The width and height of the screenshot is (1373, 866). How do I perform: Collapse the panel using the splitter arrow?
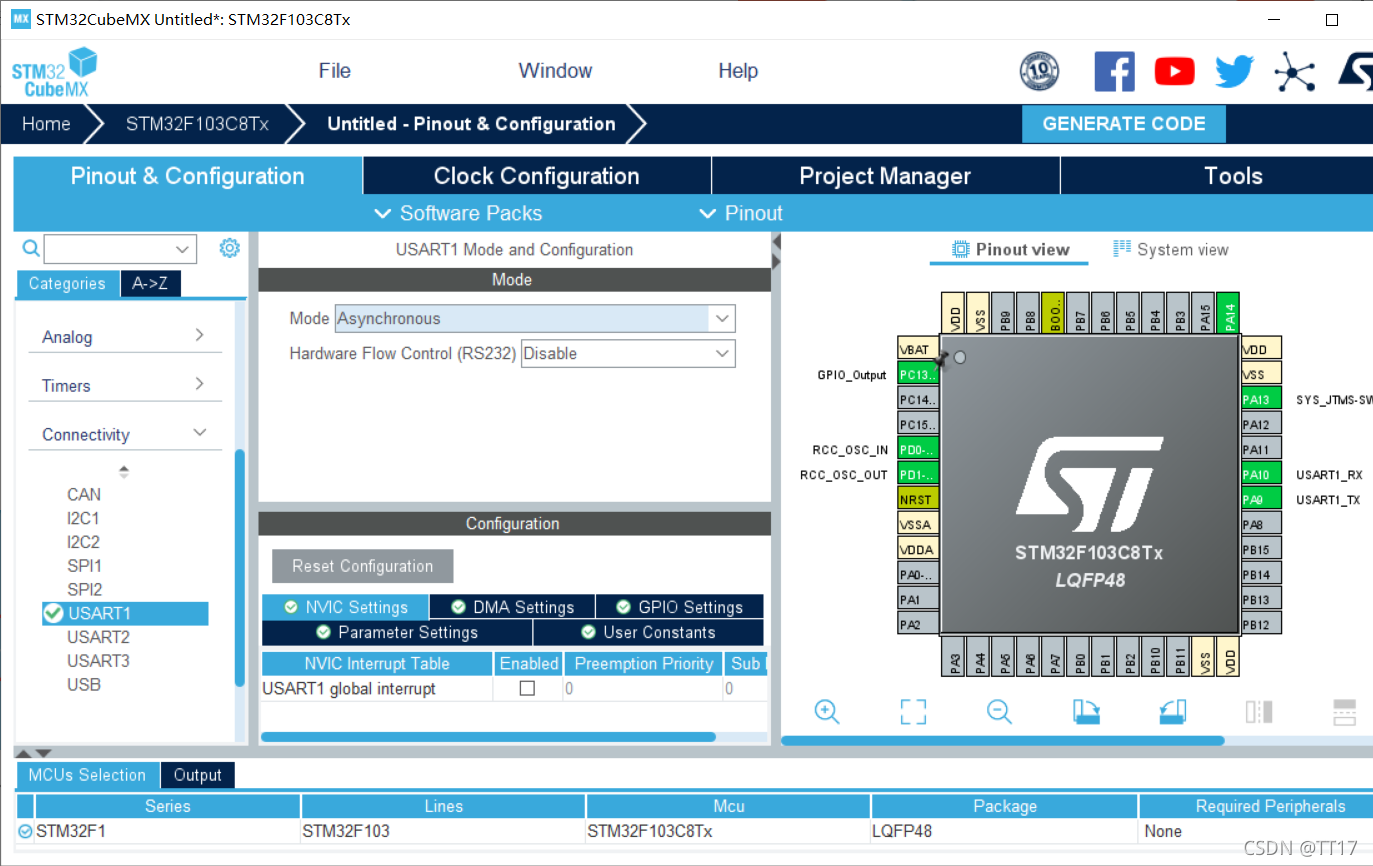(x=776, y=243)
